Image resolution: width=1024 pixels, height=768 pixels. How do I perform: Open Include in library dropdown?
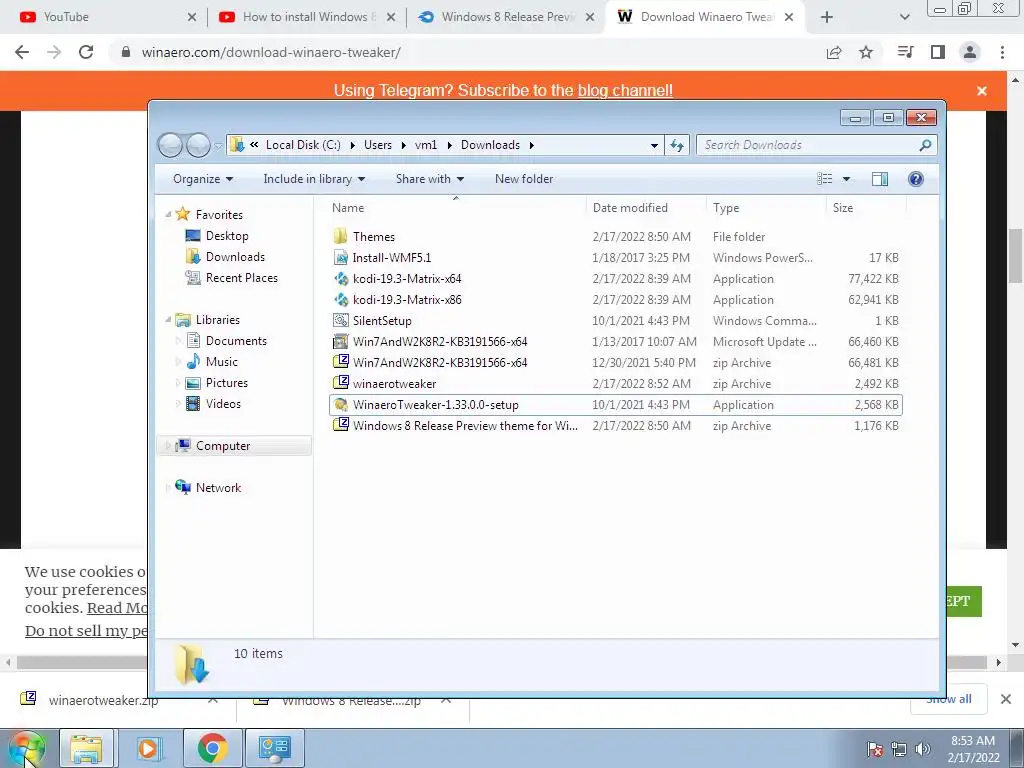[314, 179]
